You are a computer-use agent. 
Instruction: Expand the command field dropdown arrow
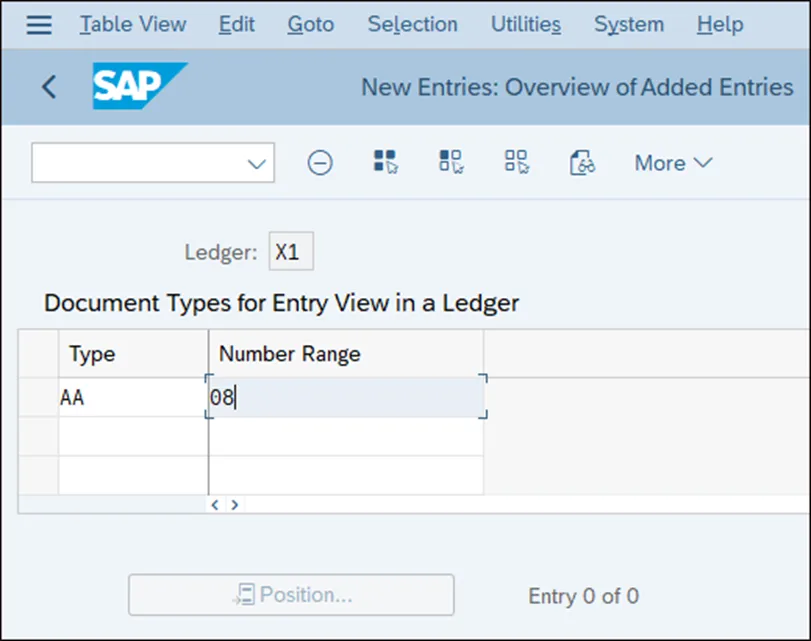click(x=257, y=164)
